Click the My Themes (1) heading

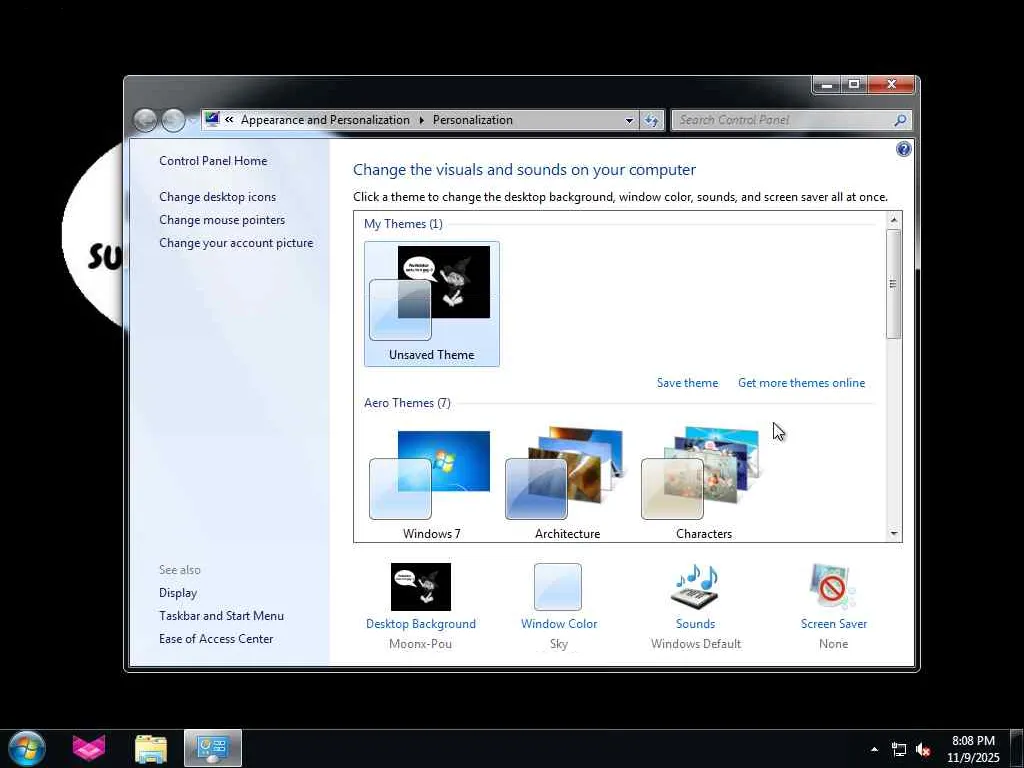coord(403,224)
